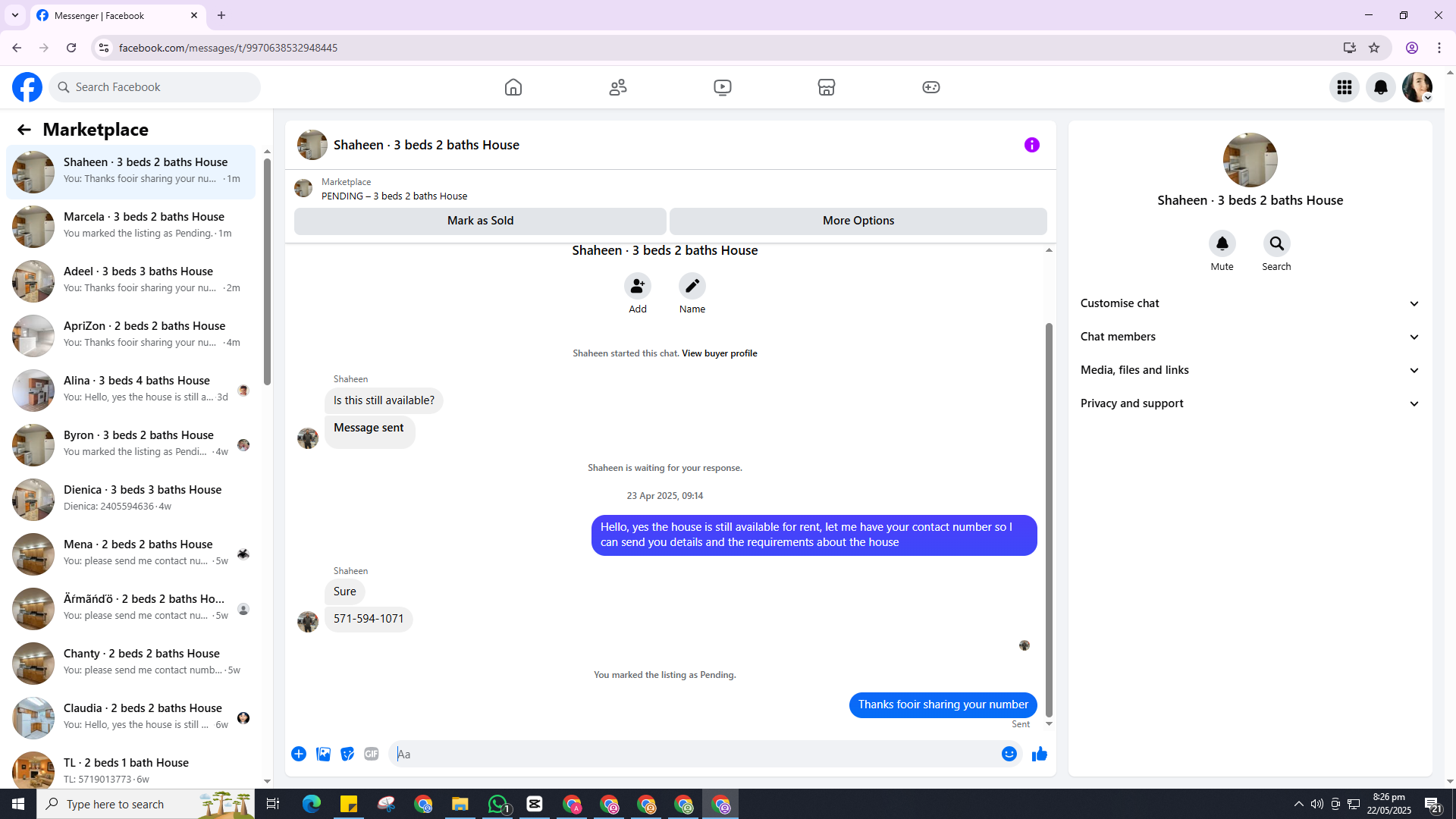
Task: Open the Byron 3 beds 2 baths chat
Action: point(131,444)
